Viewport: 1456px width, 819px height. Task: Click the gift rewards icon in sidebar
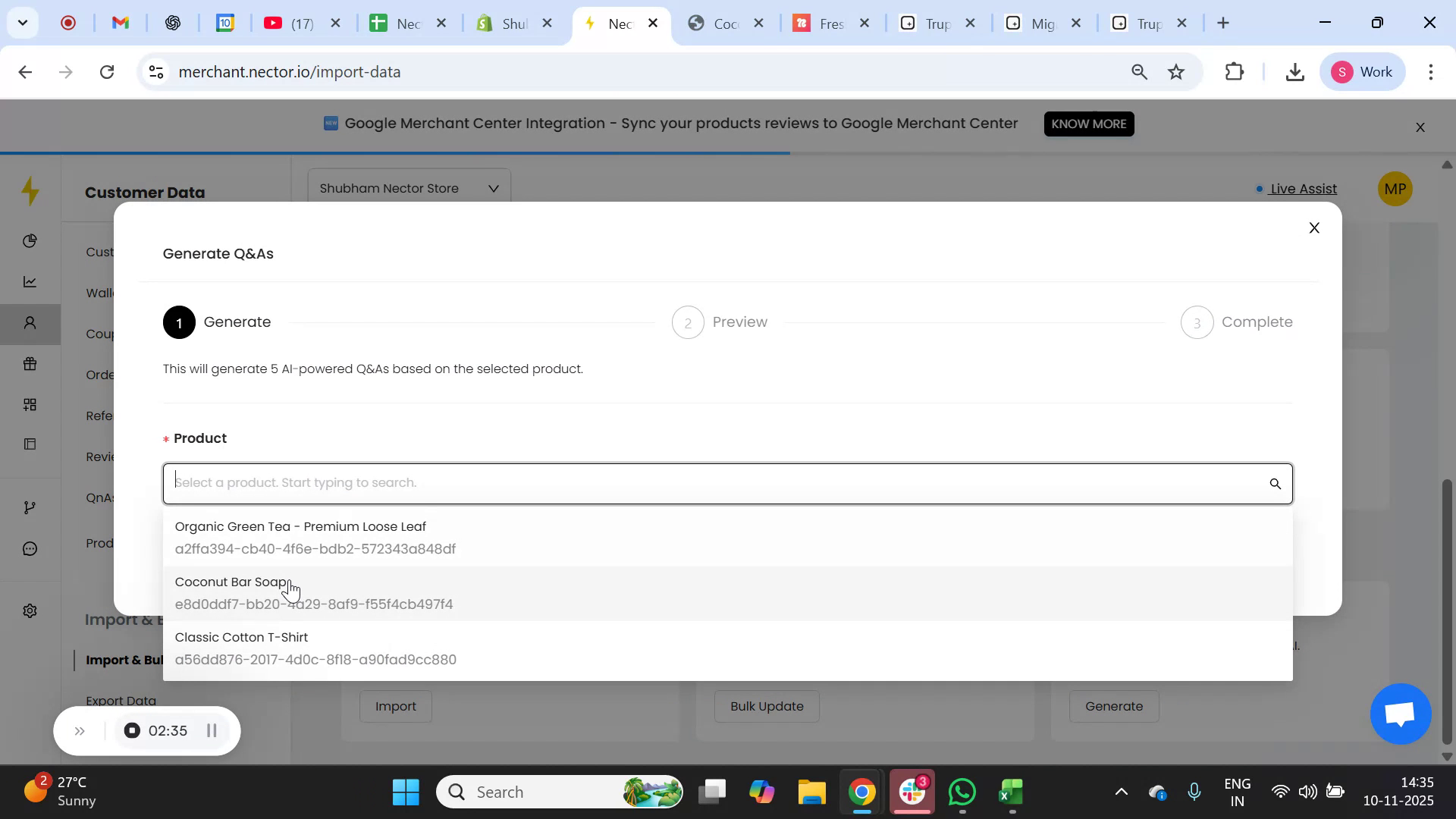(x=30, y=364)
